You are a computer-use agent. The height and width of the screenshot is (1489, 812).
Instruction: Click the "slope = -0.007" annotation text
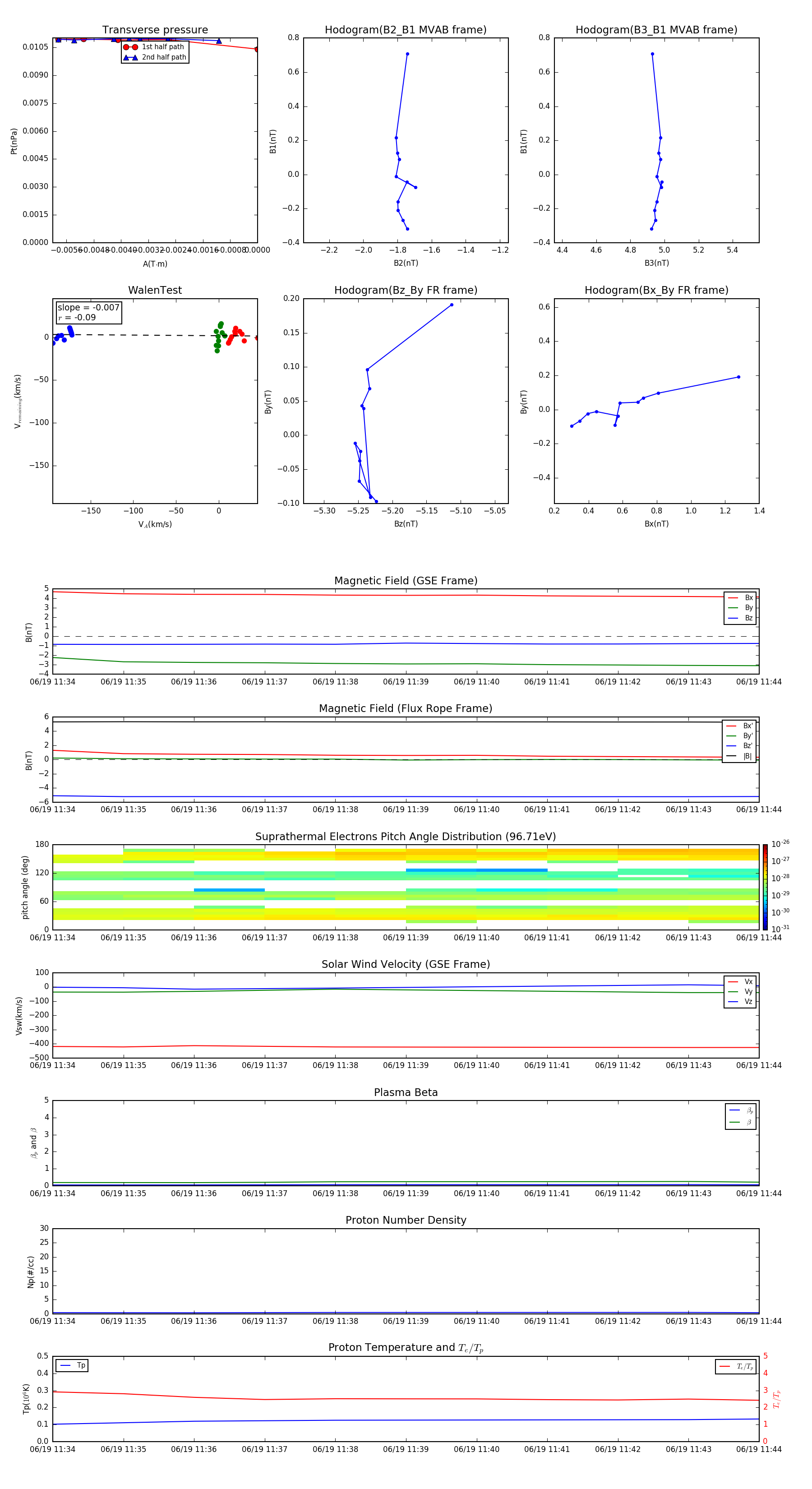tap(88, 308)
